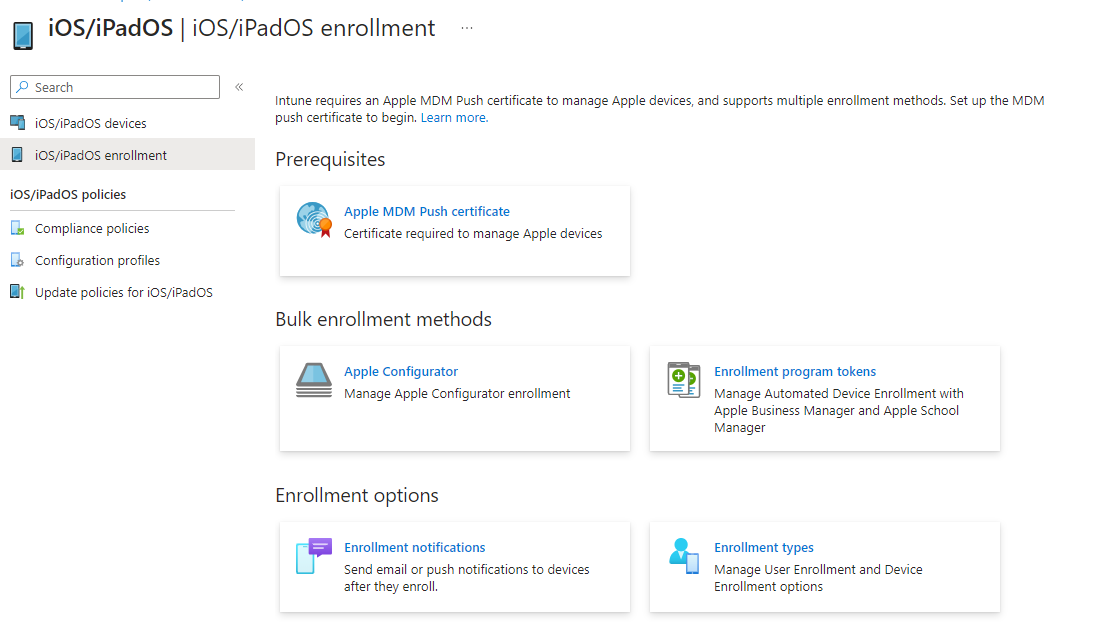Select the Apple Configurator stacked-devices icon
The width and height of the screenshot is (1104, 632).
313,380
